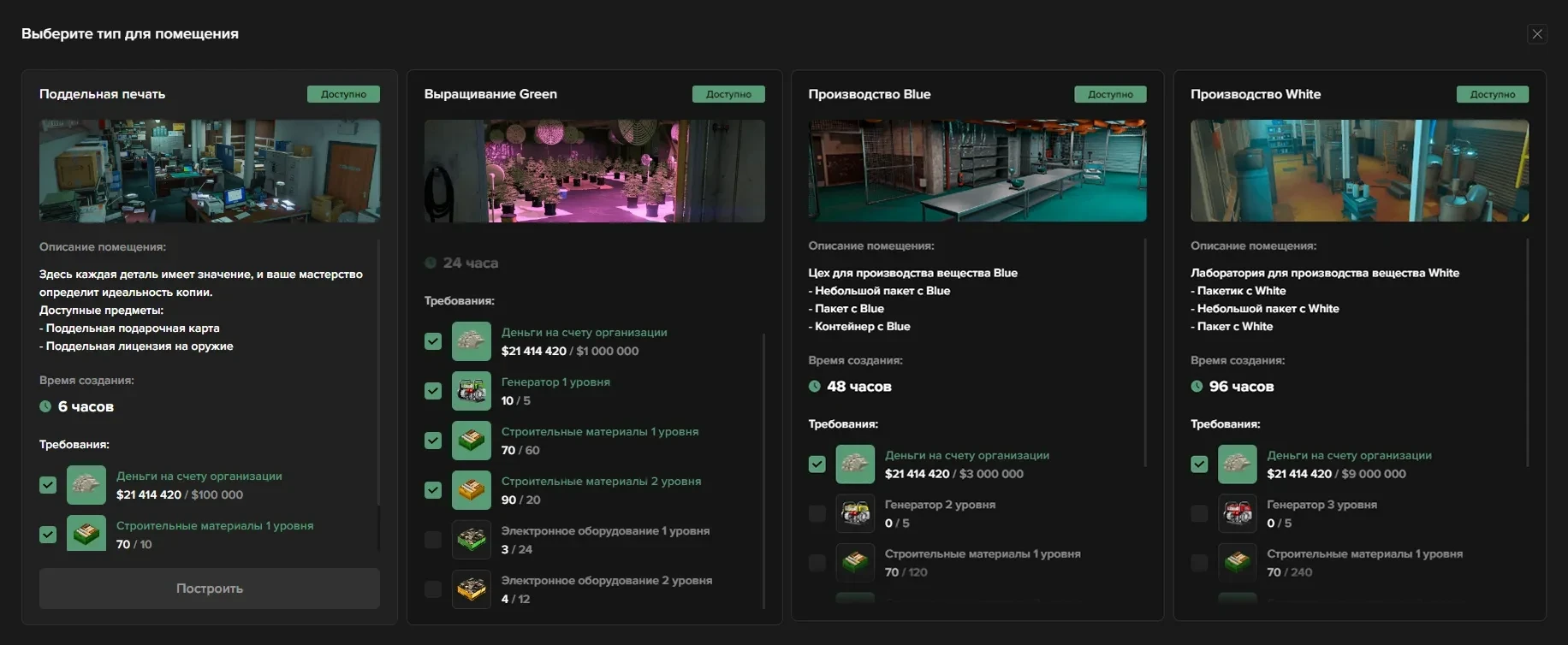Toggle unchecked Генератор 2 уровня checkbox
Screen dimensions: 1568x645
point(817,513)
